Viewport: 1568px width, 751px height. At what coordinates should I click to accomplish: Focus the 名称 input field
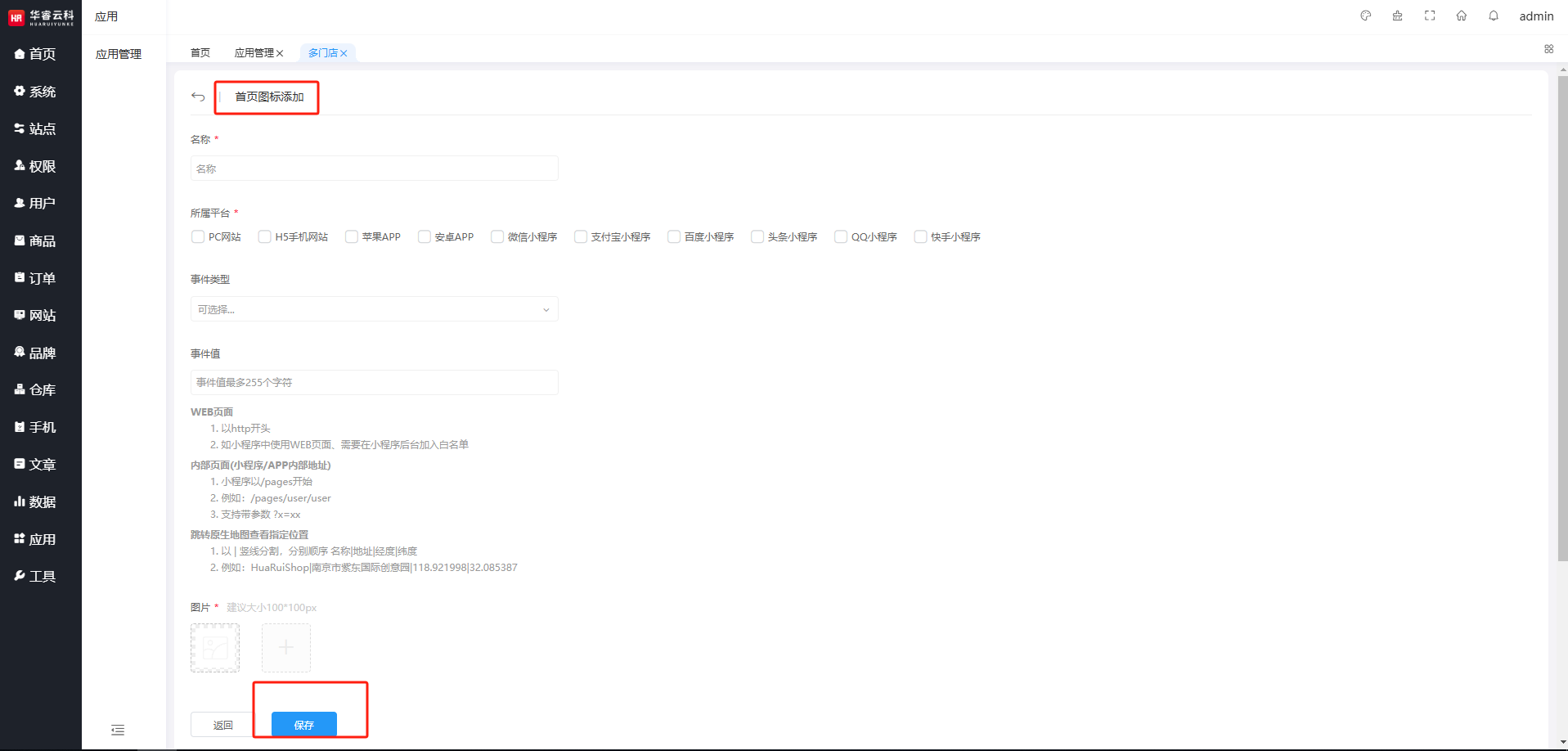point(374,169)
